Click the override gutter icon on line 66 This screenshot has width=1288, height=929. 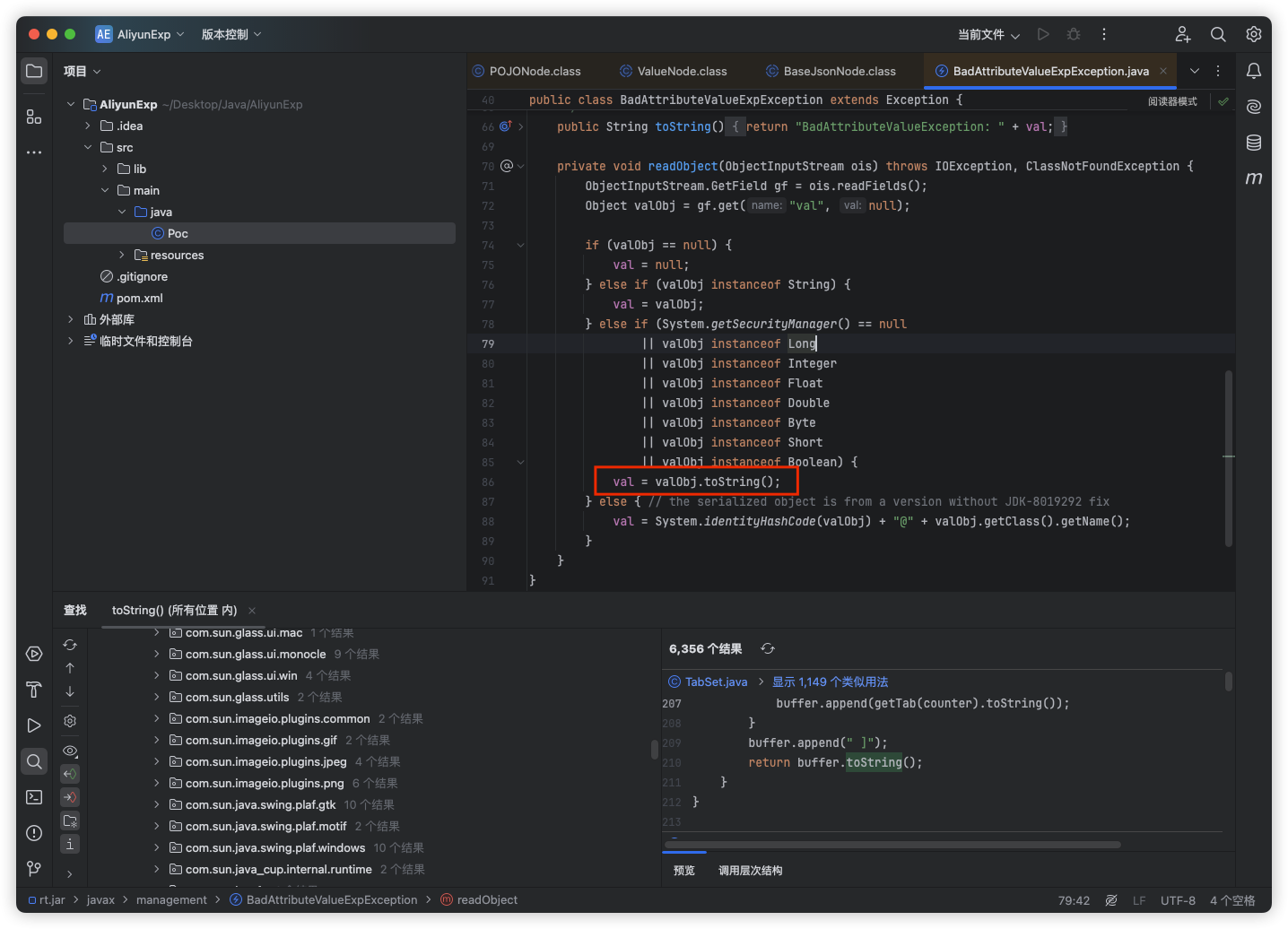click(506, 126)
